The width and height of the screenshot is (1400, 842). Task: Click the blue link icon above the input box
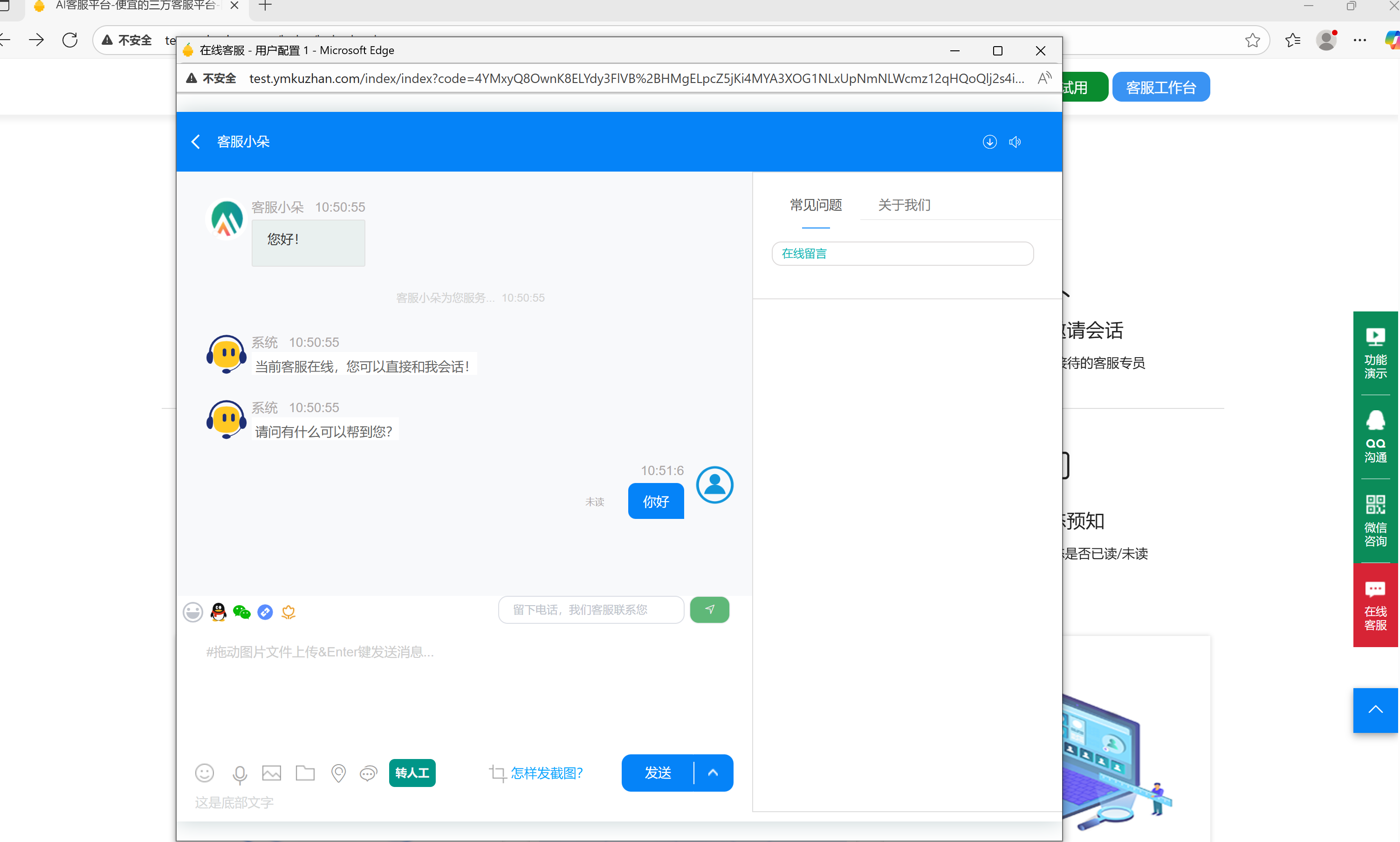click(x=265, y=612)
